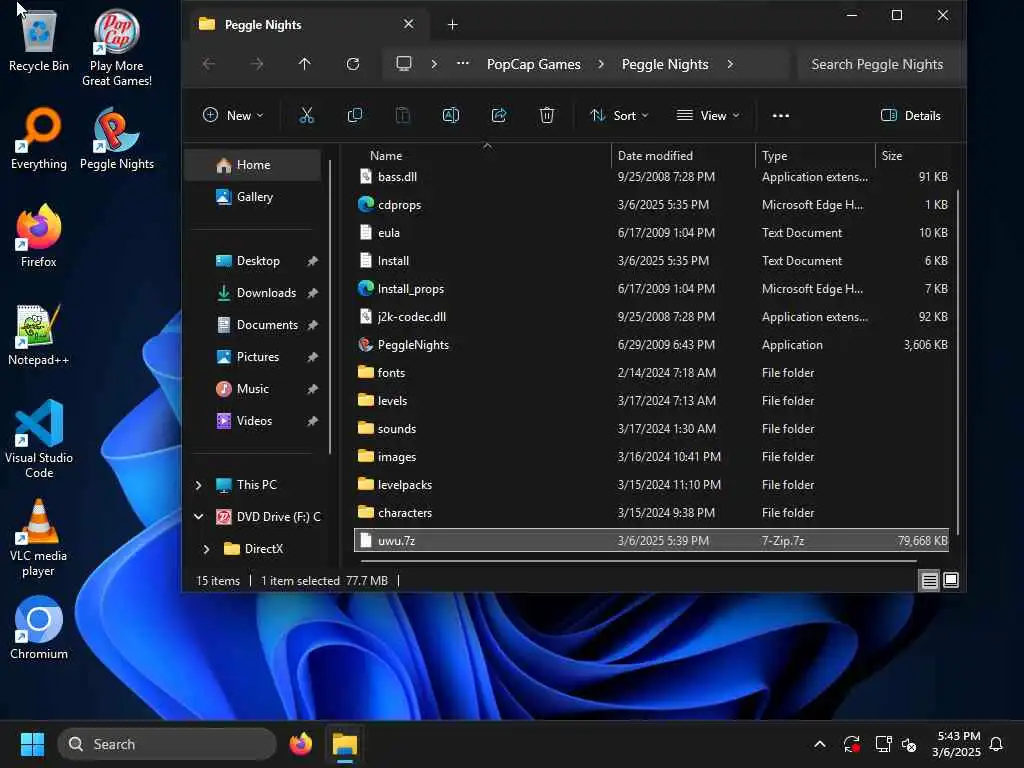Toggle the Details pane

[x=910, y=116]
